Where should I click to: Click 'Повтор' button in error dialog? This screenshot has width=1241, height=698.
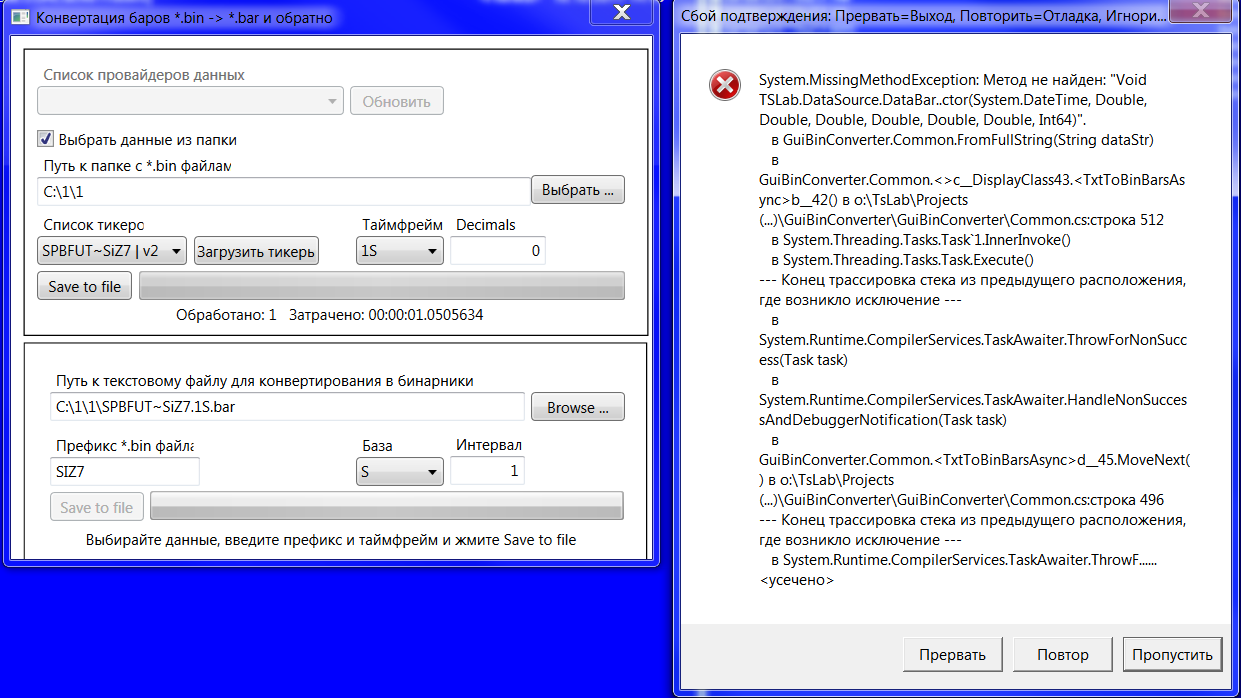pos(1062,655)
